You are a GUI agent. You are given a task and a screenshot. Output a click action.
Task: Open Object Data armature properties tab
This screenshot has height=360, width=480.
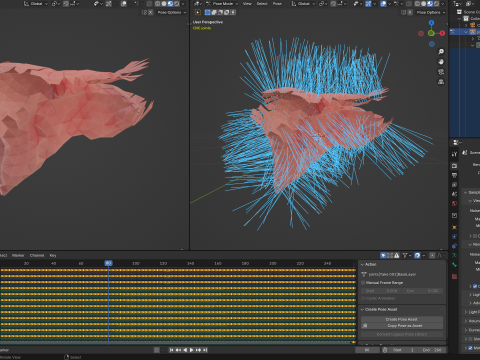pos(454,255)
